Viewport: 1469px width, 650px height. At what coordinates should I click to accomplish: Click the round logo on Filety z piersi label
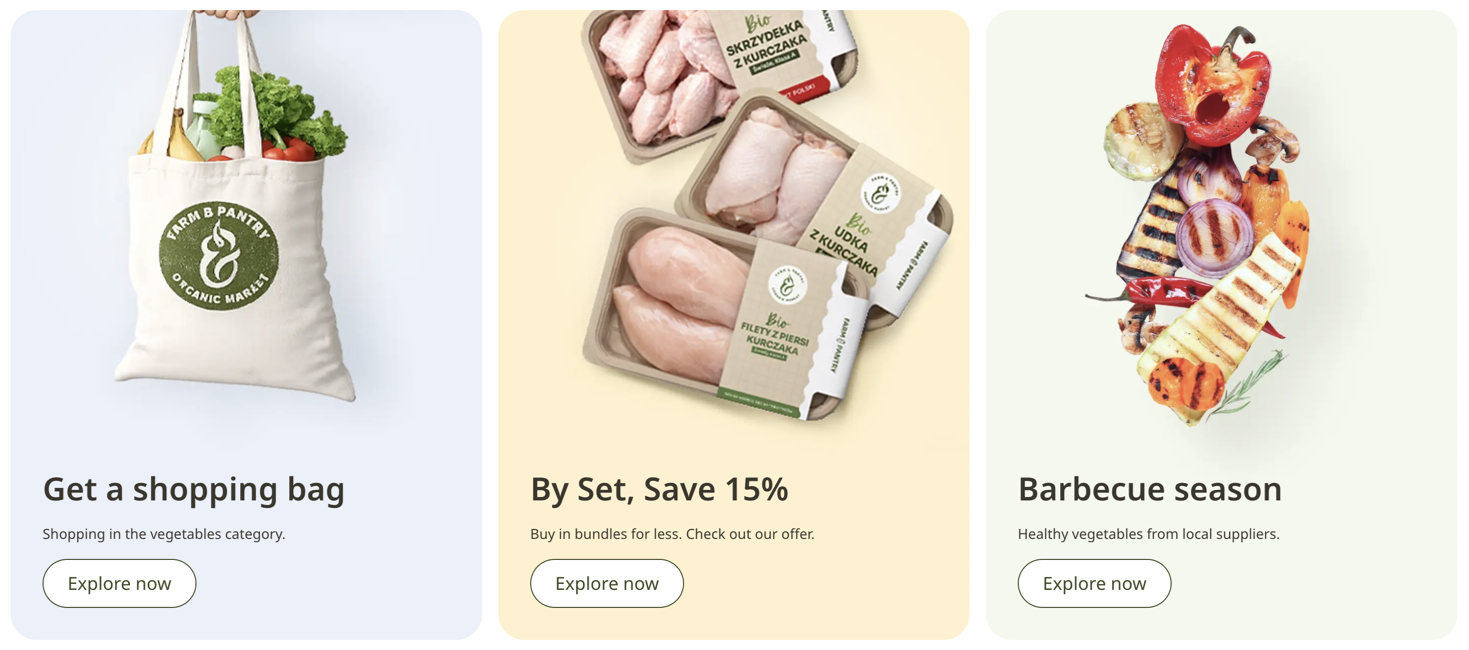pyautogui.click(x=787, y=284)
